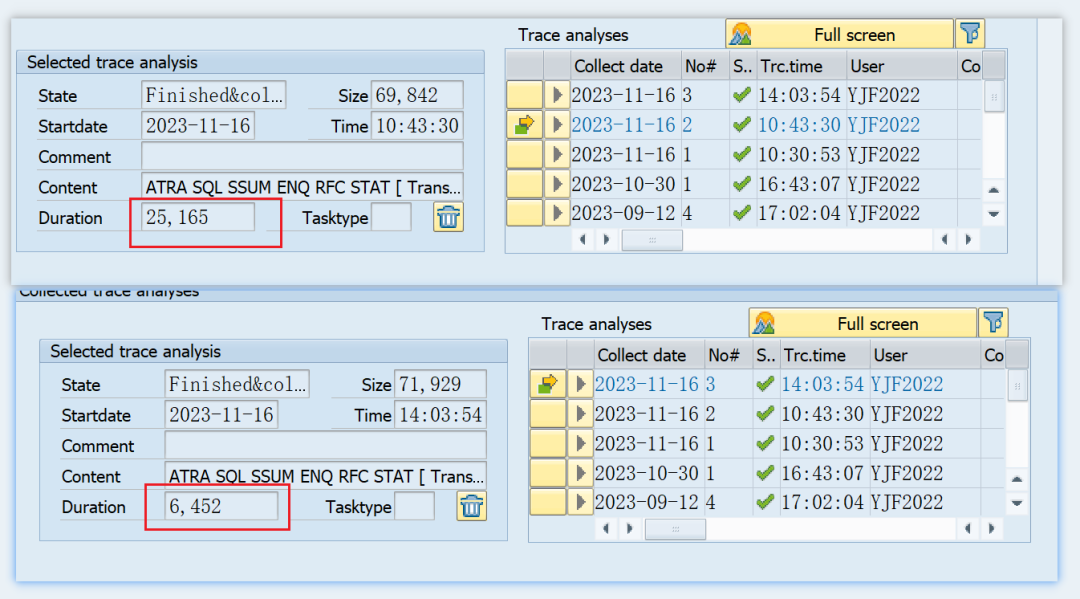
Task: Expand the 14:03:54 row arrow in bottom table
Action: (581, 384)
